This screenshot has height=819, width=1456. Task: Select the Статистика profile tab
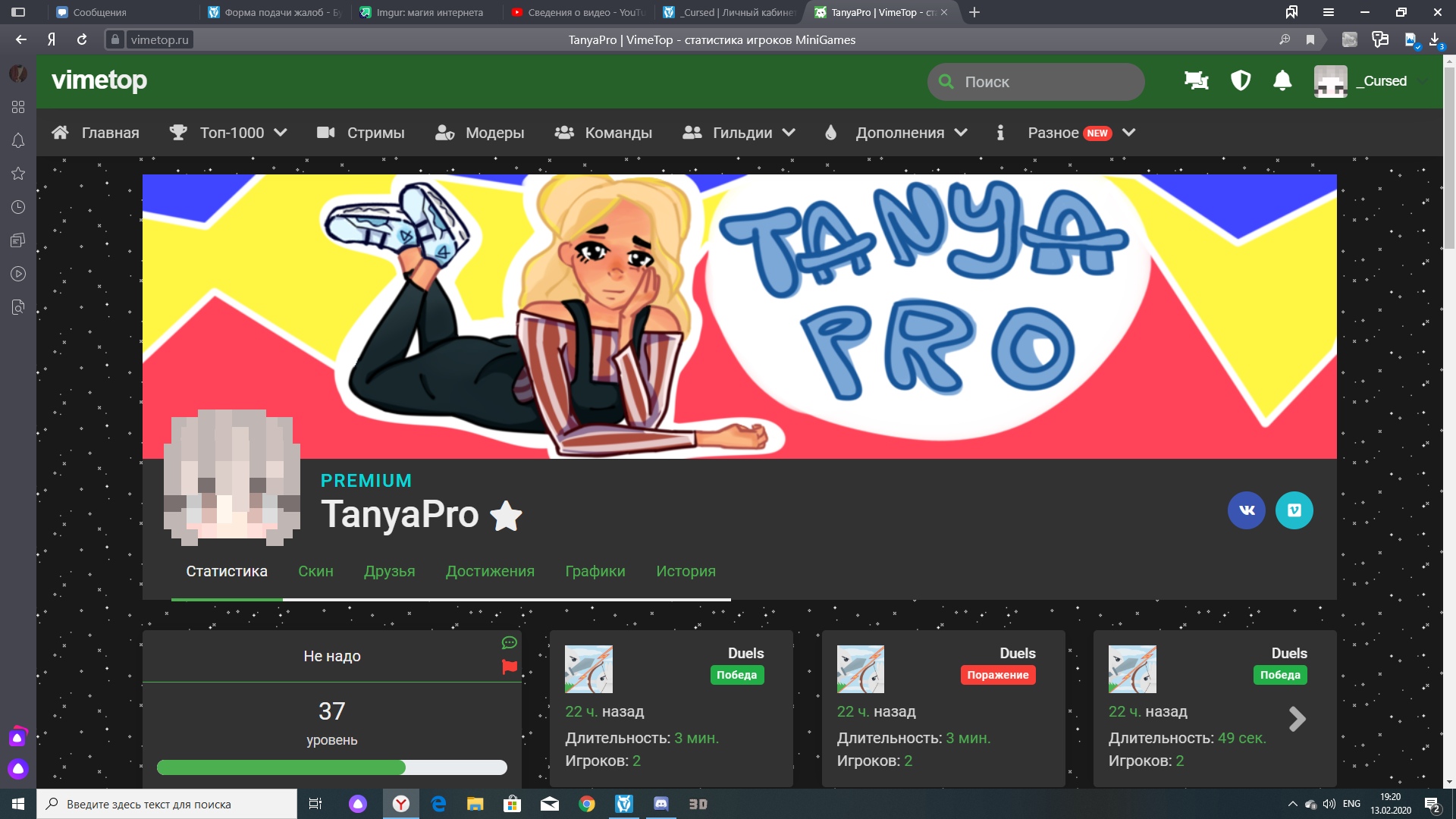[x=227, y=571]
